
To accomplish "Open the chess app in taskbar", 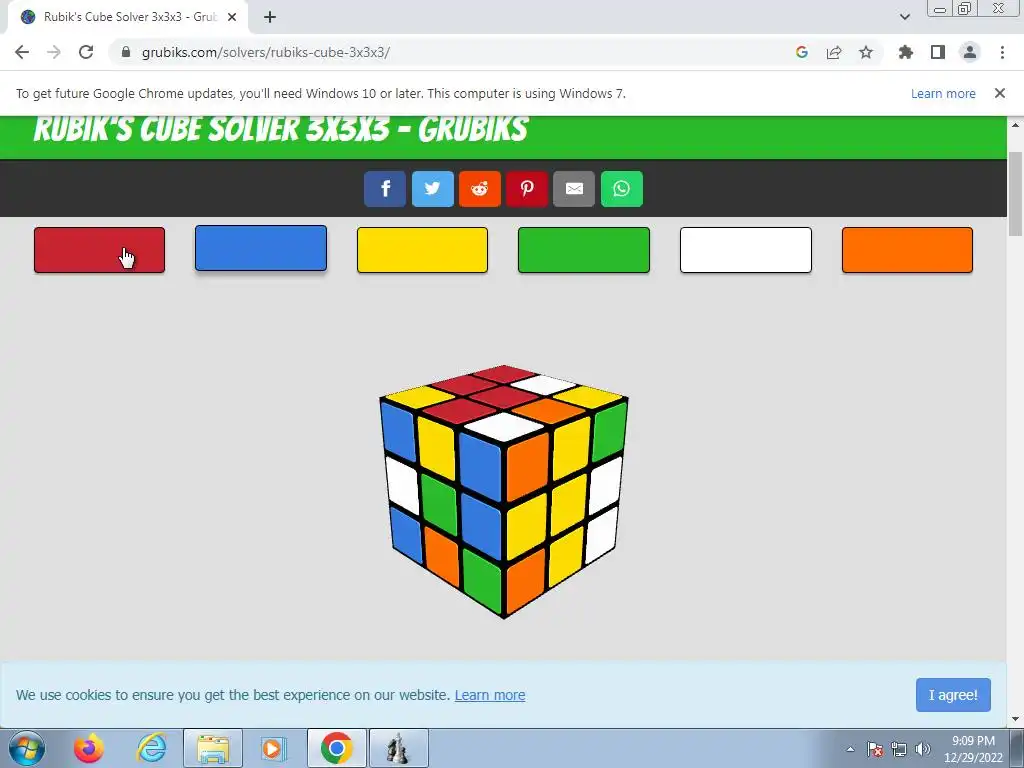I will pos(398,748).
